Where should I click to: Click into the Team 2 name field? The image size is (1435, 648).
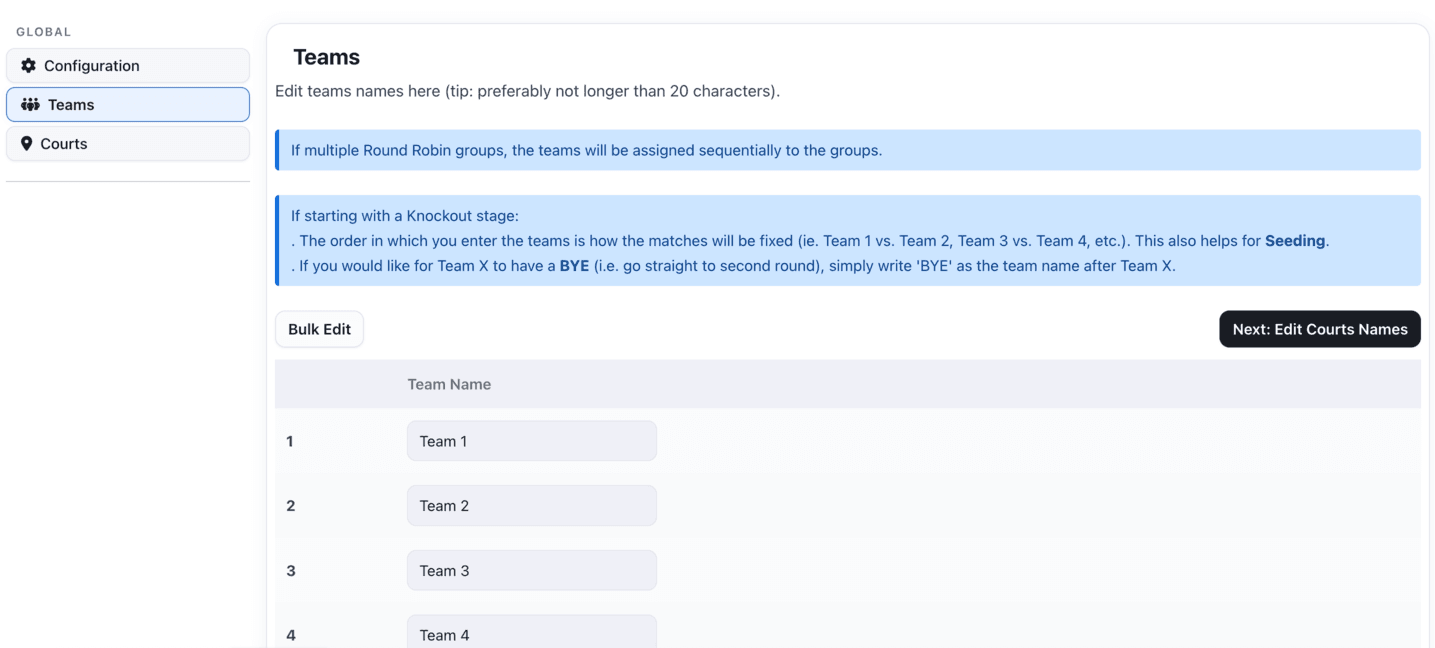(531, 506)
